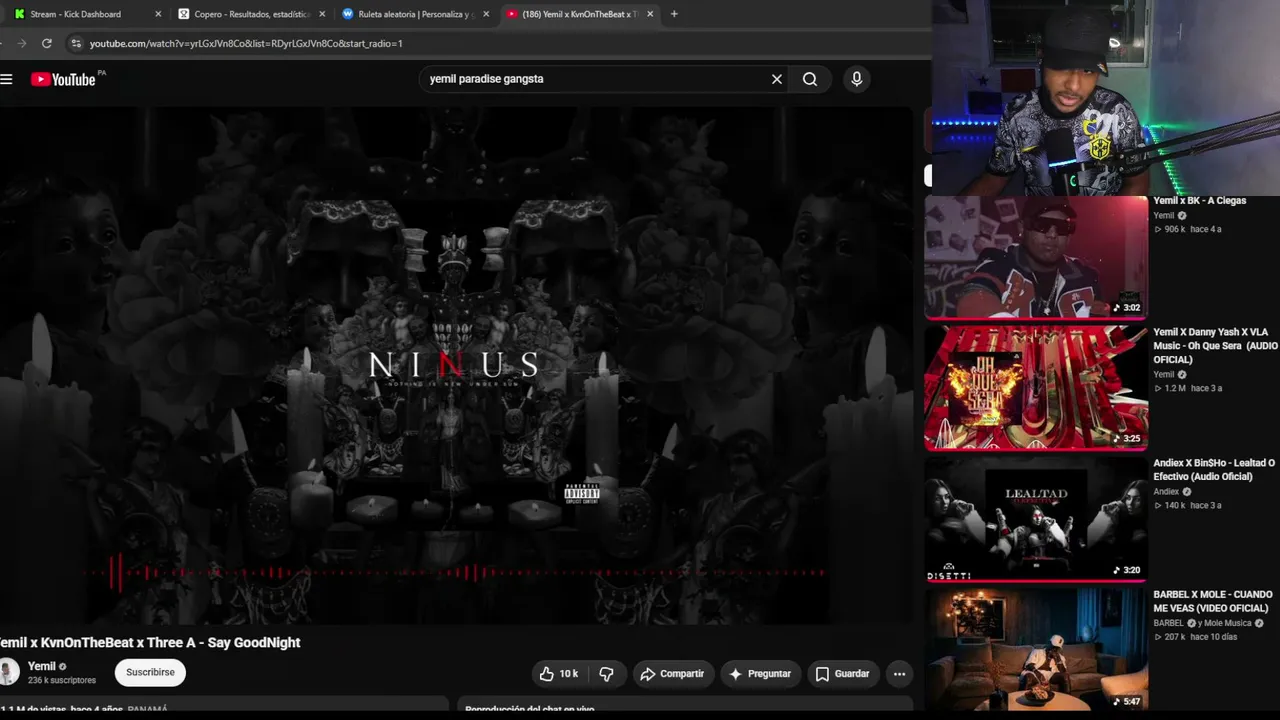
Task: Go forward in browser history
Action: point(22,43)
